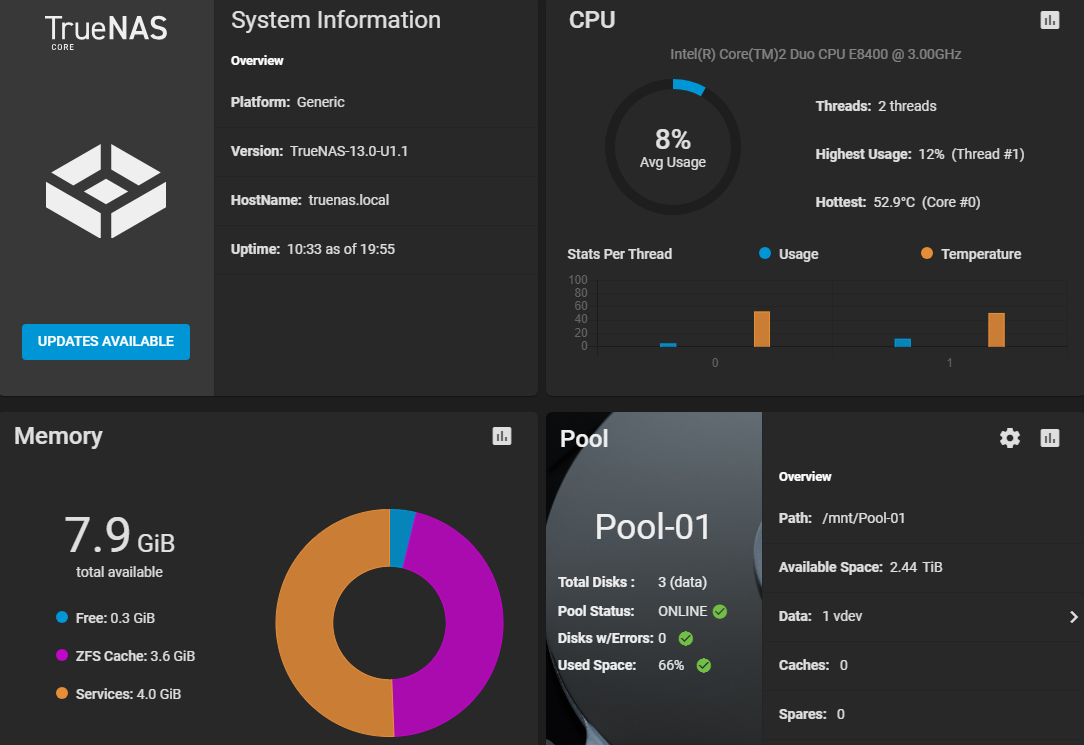
Task: Open Pool settings gear icon
Action: [x=1010, y=438]
